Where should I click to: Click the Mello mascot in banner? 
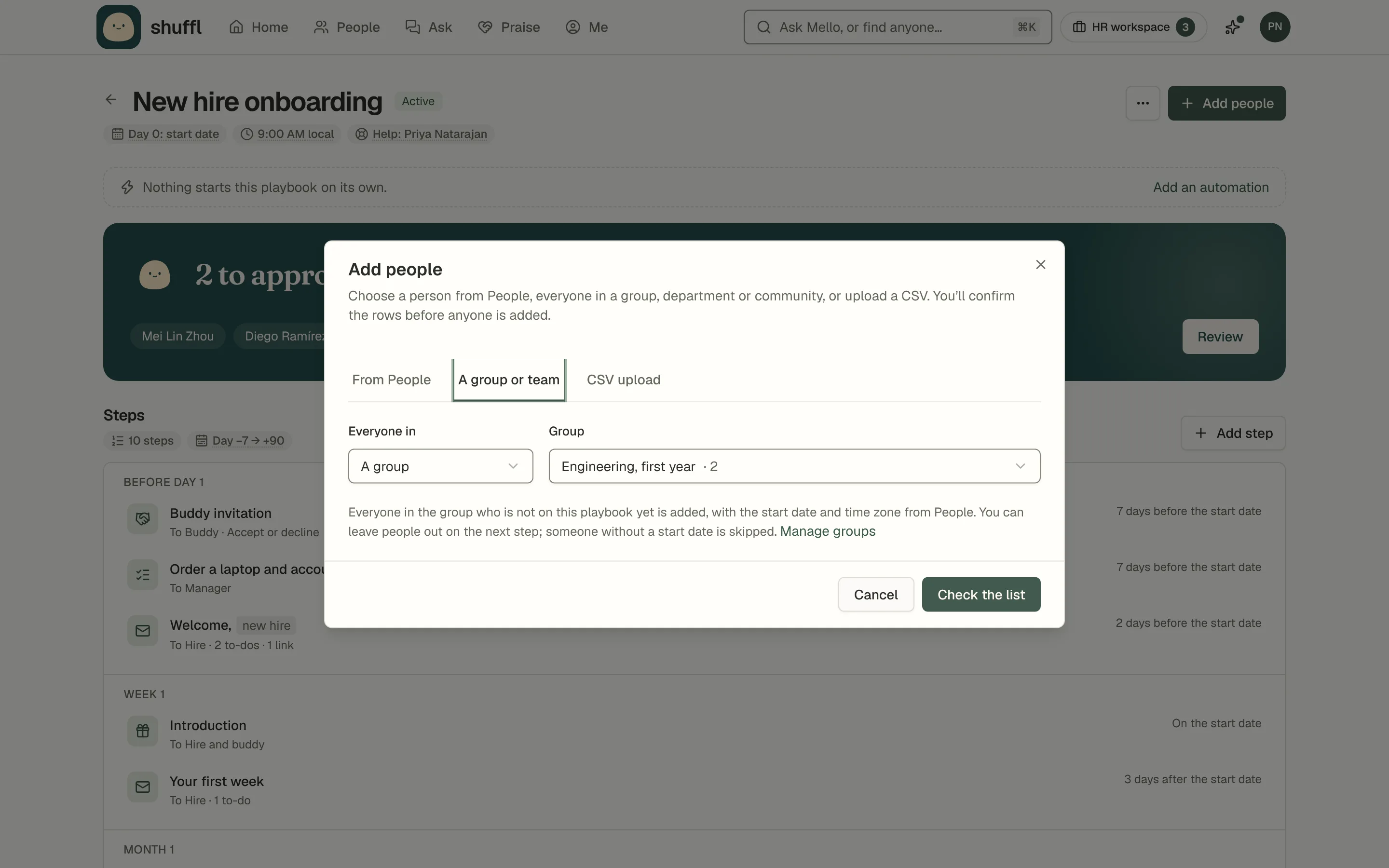coord(155,275)
